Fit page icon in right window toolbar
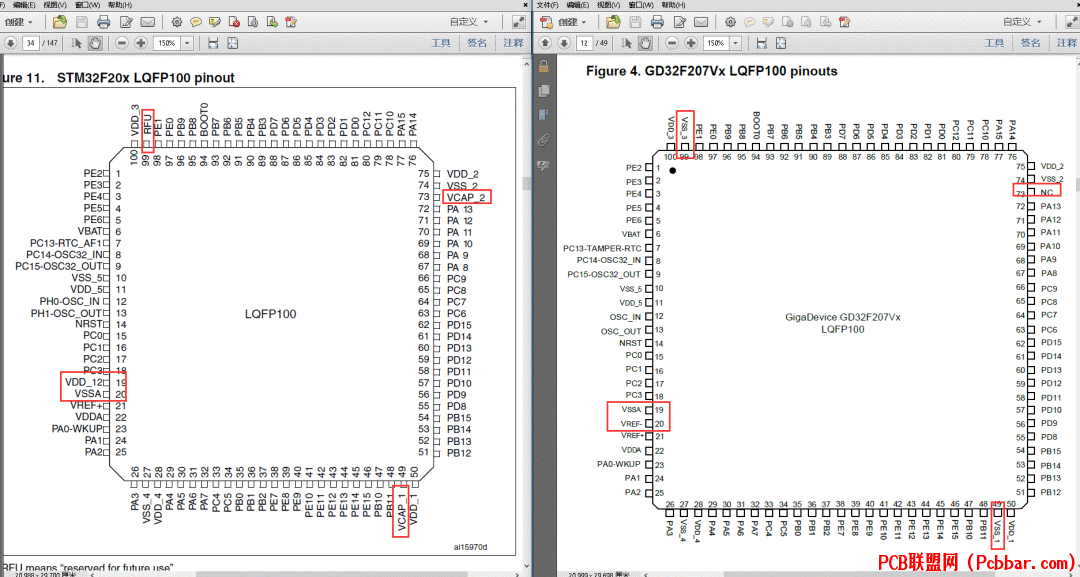Viewport: 1080px width, 577px height. click(781, 43)
